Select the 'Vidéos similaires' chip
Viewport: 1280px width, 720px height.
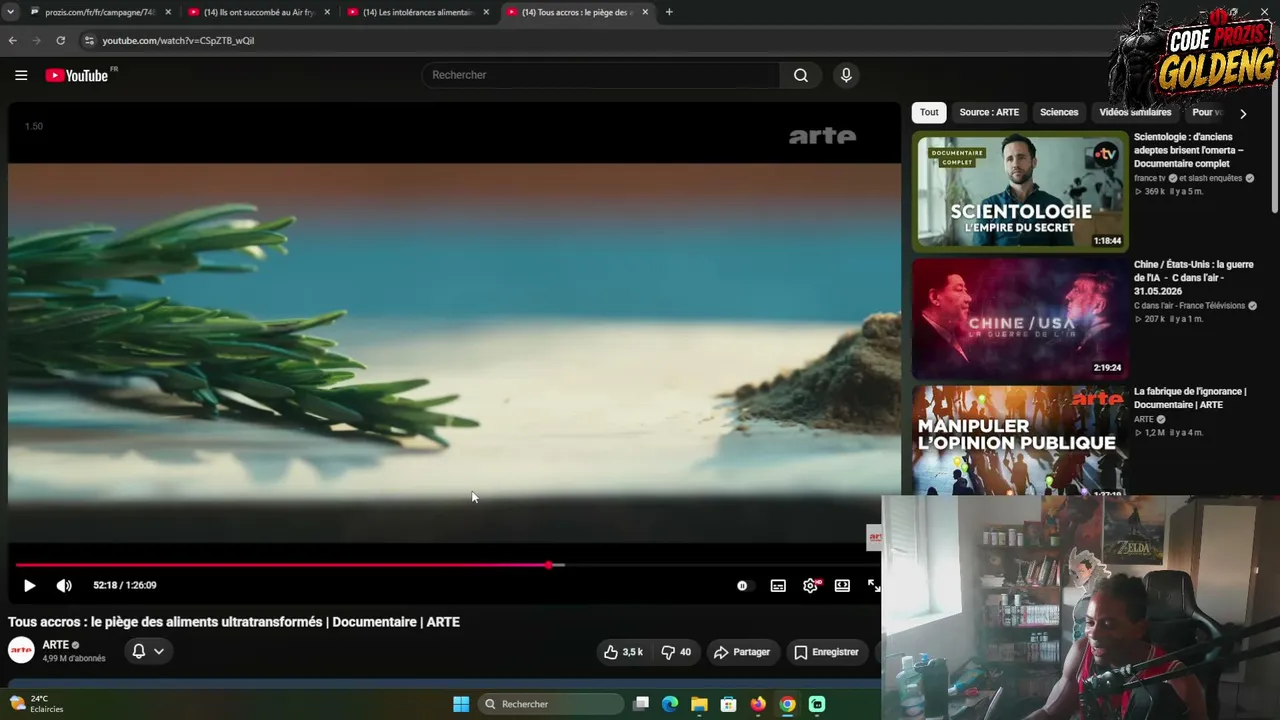[x=1135, y=113]
